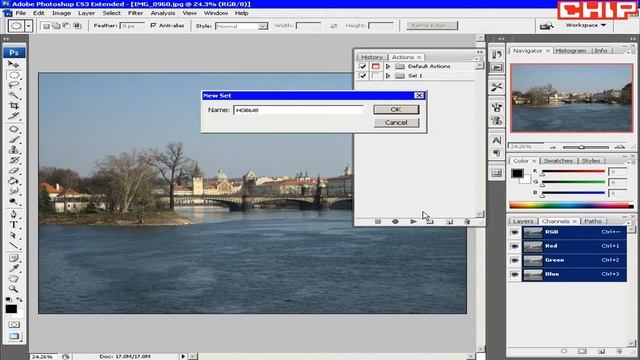Select the Paint Bucket tool

click(x=14, y=181)
